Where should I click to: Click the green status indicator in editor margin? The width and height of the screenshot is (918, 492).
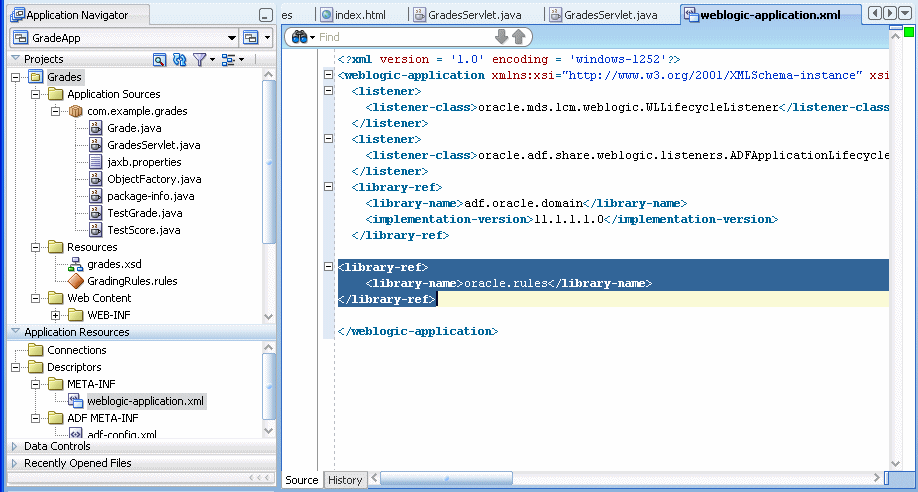tap(908, 30)
